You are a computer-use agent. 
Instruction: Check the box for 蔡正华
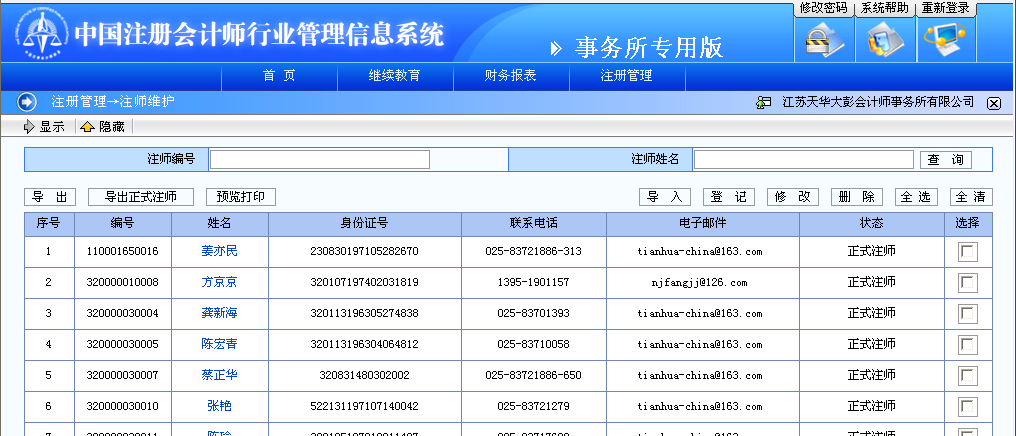pos(967,376)
